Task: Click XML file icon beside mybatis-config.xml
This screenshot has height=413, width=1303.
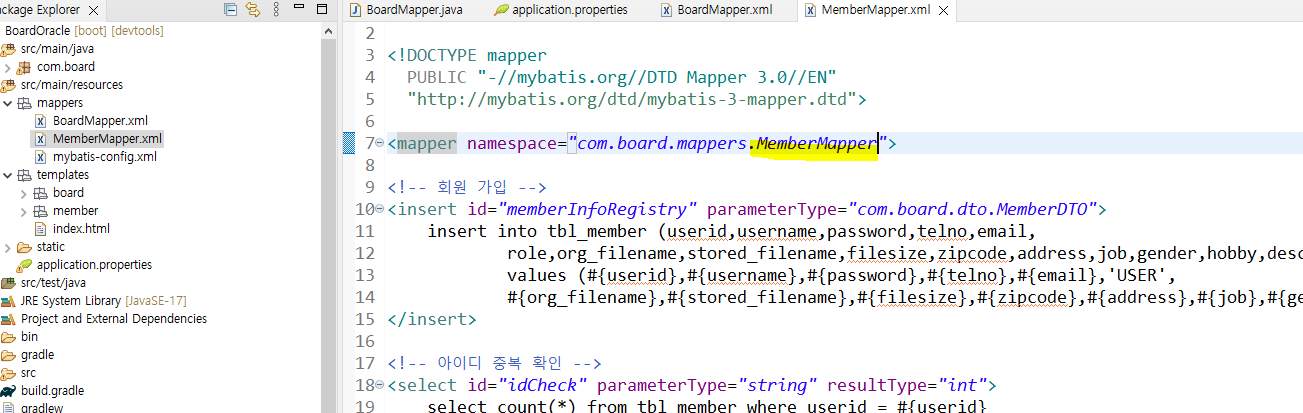Action: [41, 157]
